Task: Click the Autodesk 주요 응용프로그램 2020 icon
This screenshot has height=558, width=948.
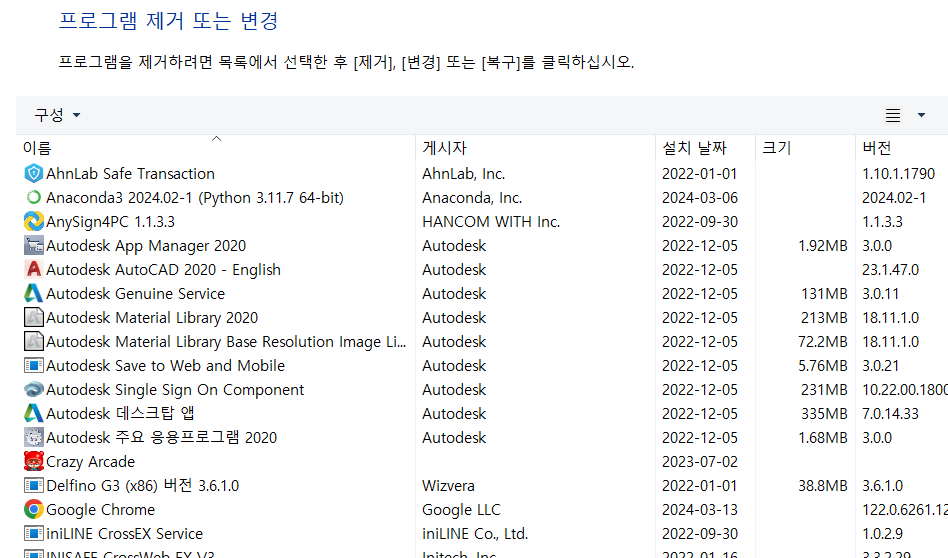Action: click(x=33, y=437)
